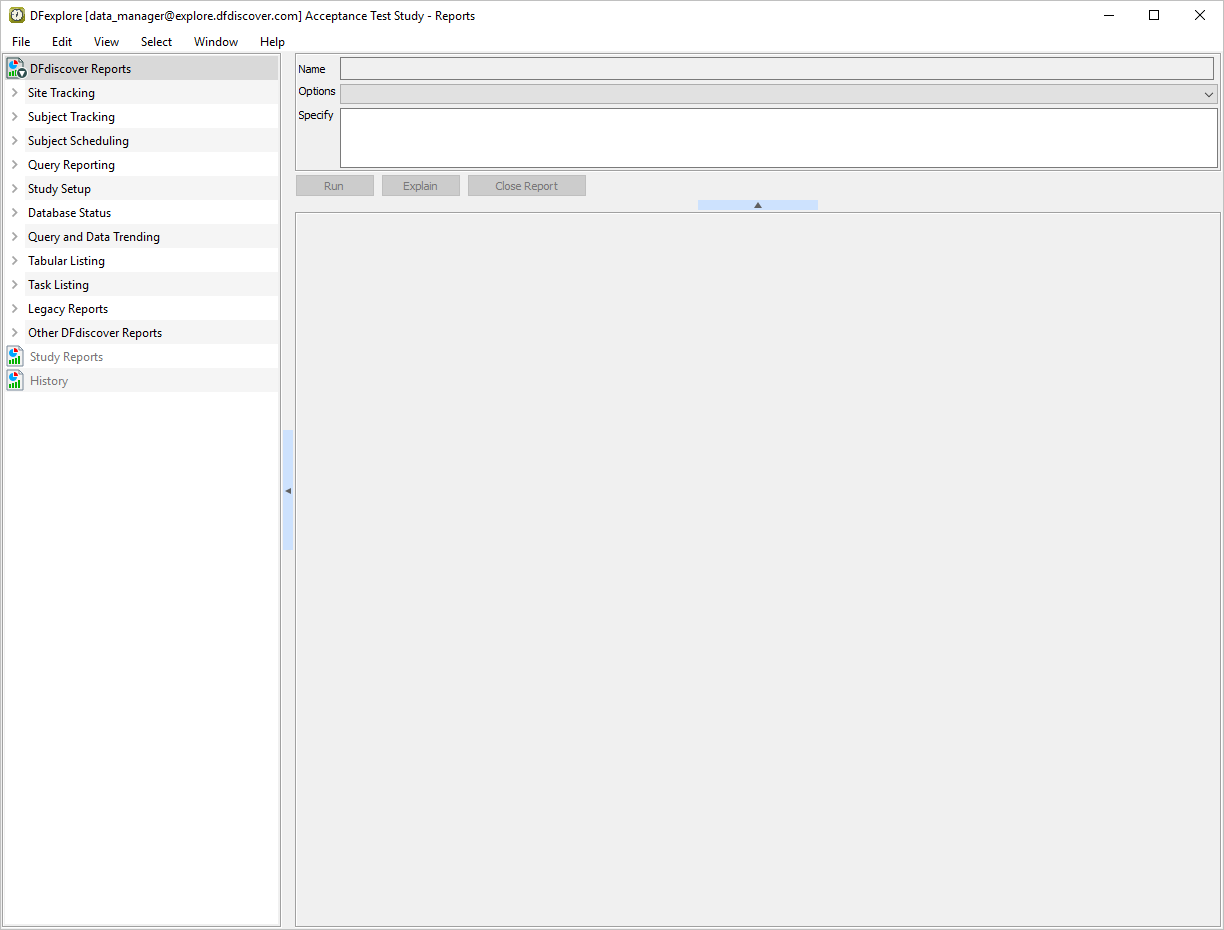Select Database Status in the report tree
This screenshot has height=930, width=1224.
pyautogui.click(x=70, y=213)
